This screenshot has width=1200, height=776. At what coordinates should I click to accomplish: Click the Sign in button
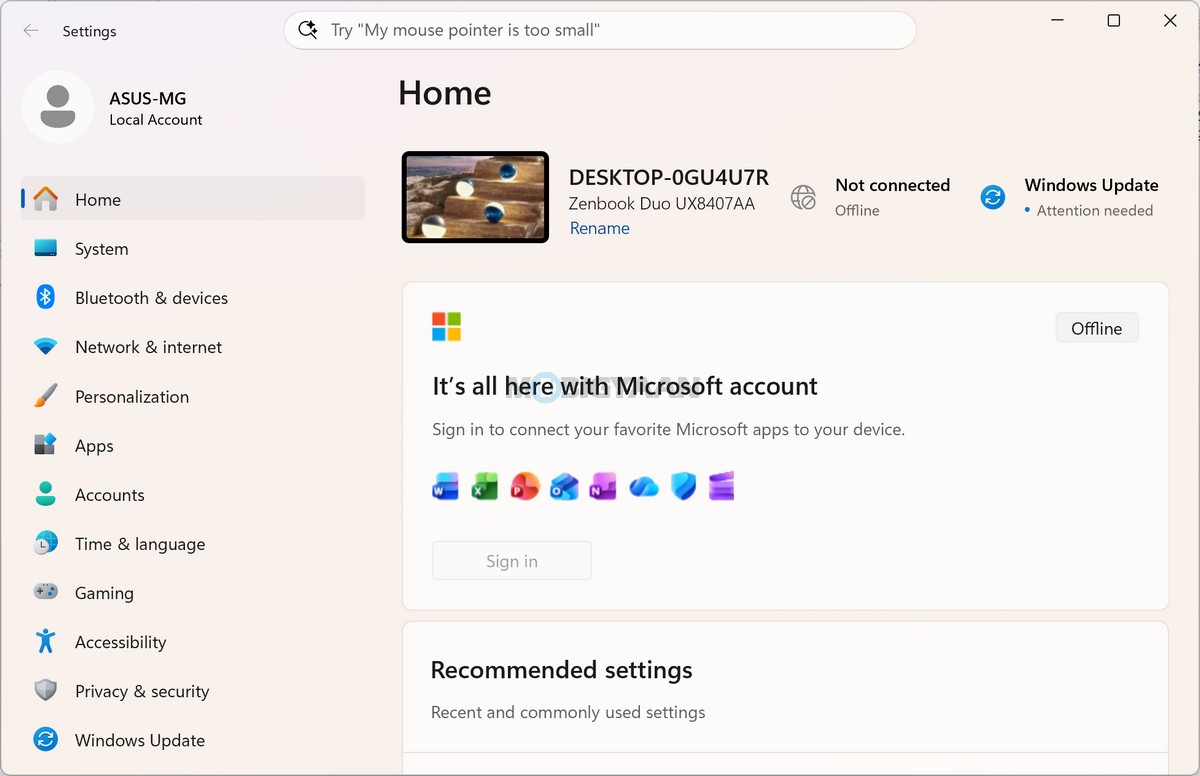512,561
